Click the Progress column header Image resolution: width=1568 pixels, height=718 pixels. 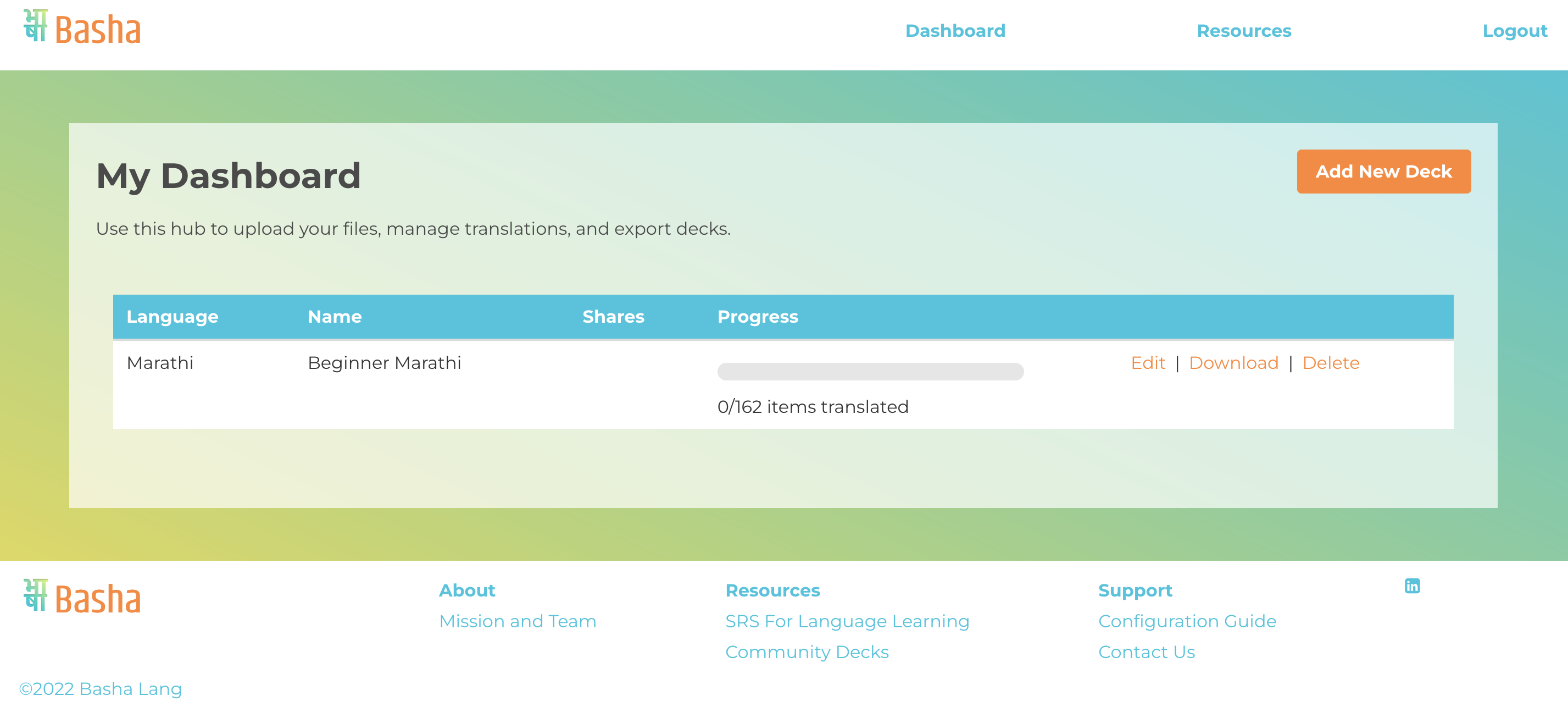tap(757, 317)
